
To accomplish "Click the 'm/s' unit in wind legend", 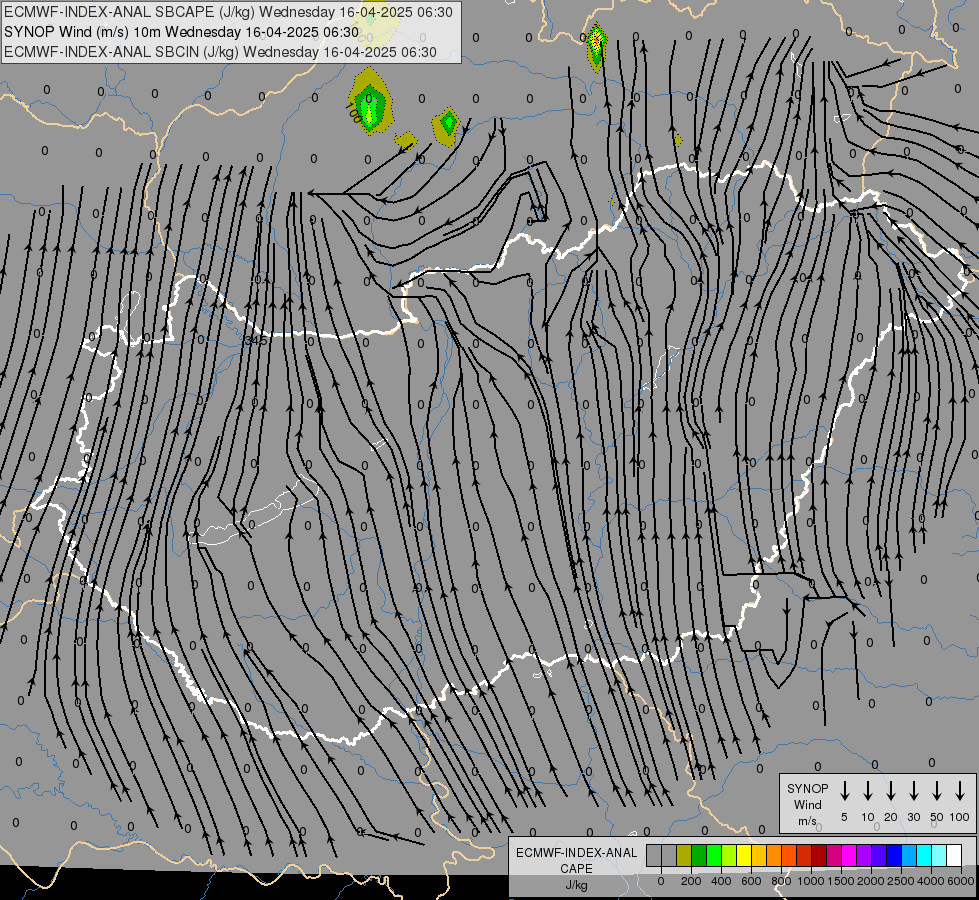I will pyautogui.click(x=807, y=821).
